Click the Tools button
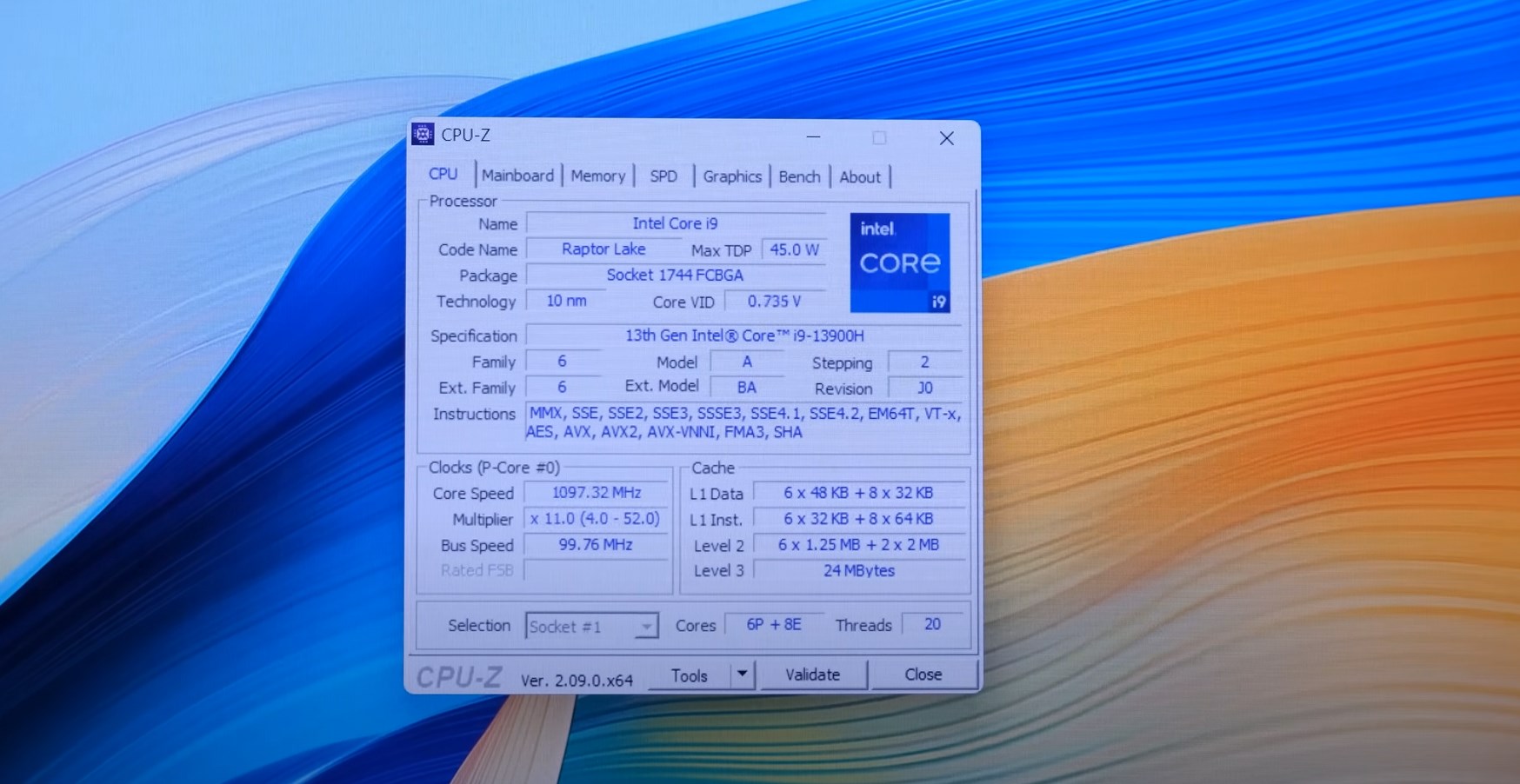Screen dimensions: 1520x784 click(689, 675)
